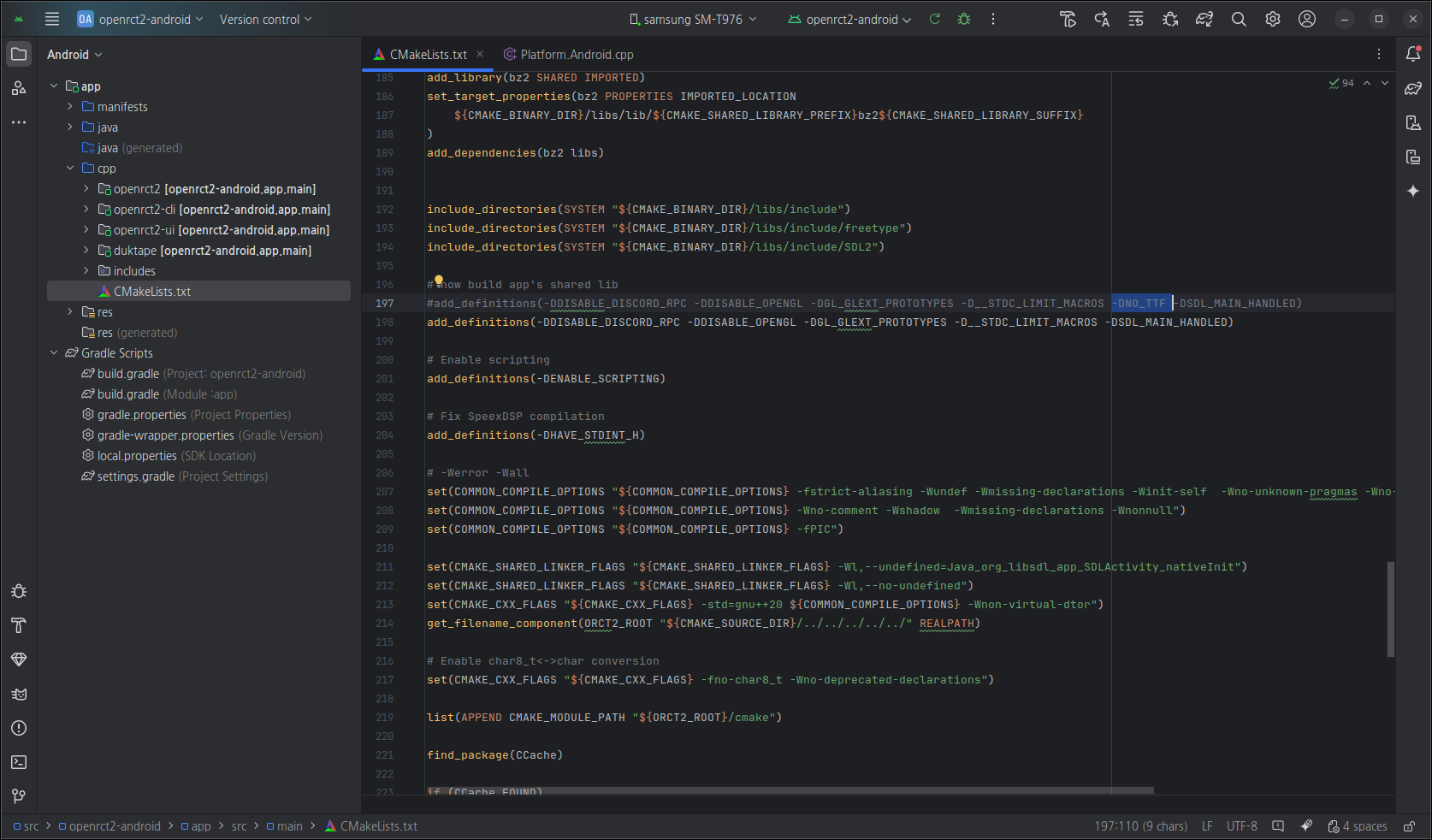Open samsung SM-T976 device selector
Screen dimensions: 1432x840
click(x=693, y=19)
